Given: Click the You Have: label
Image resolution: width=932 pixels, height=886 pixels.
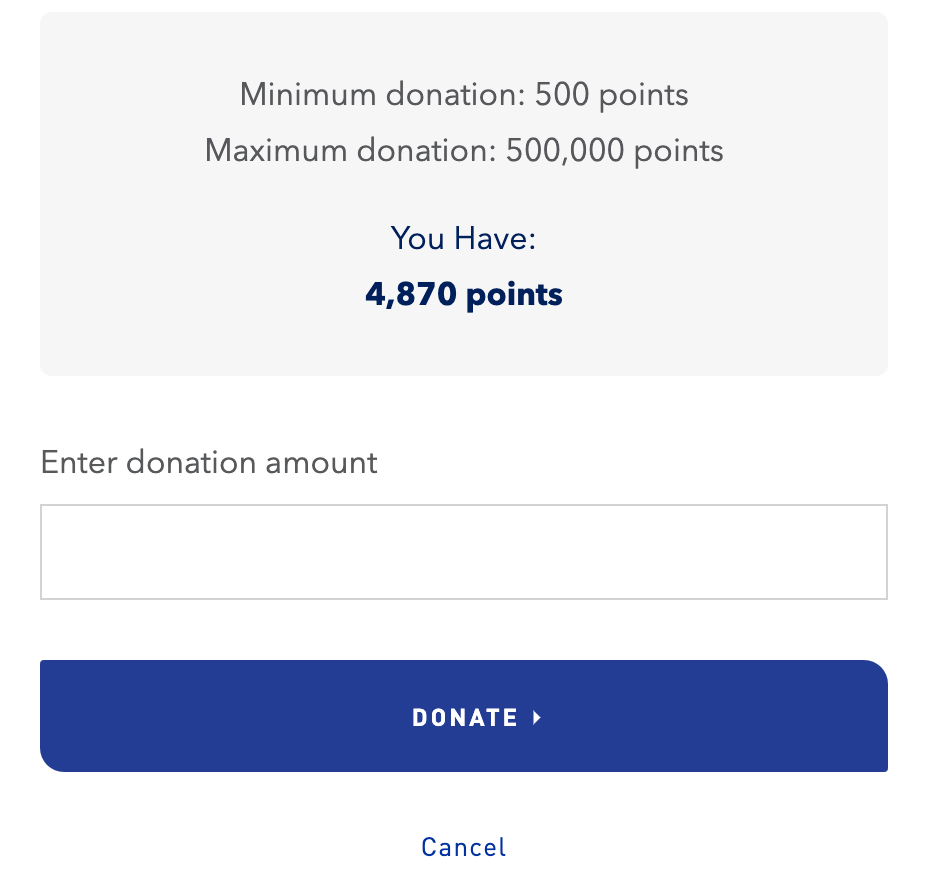Looking at the screenshot, I should [x=463, y=238].
